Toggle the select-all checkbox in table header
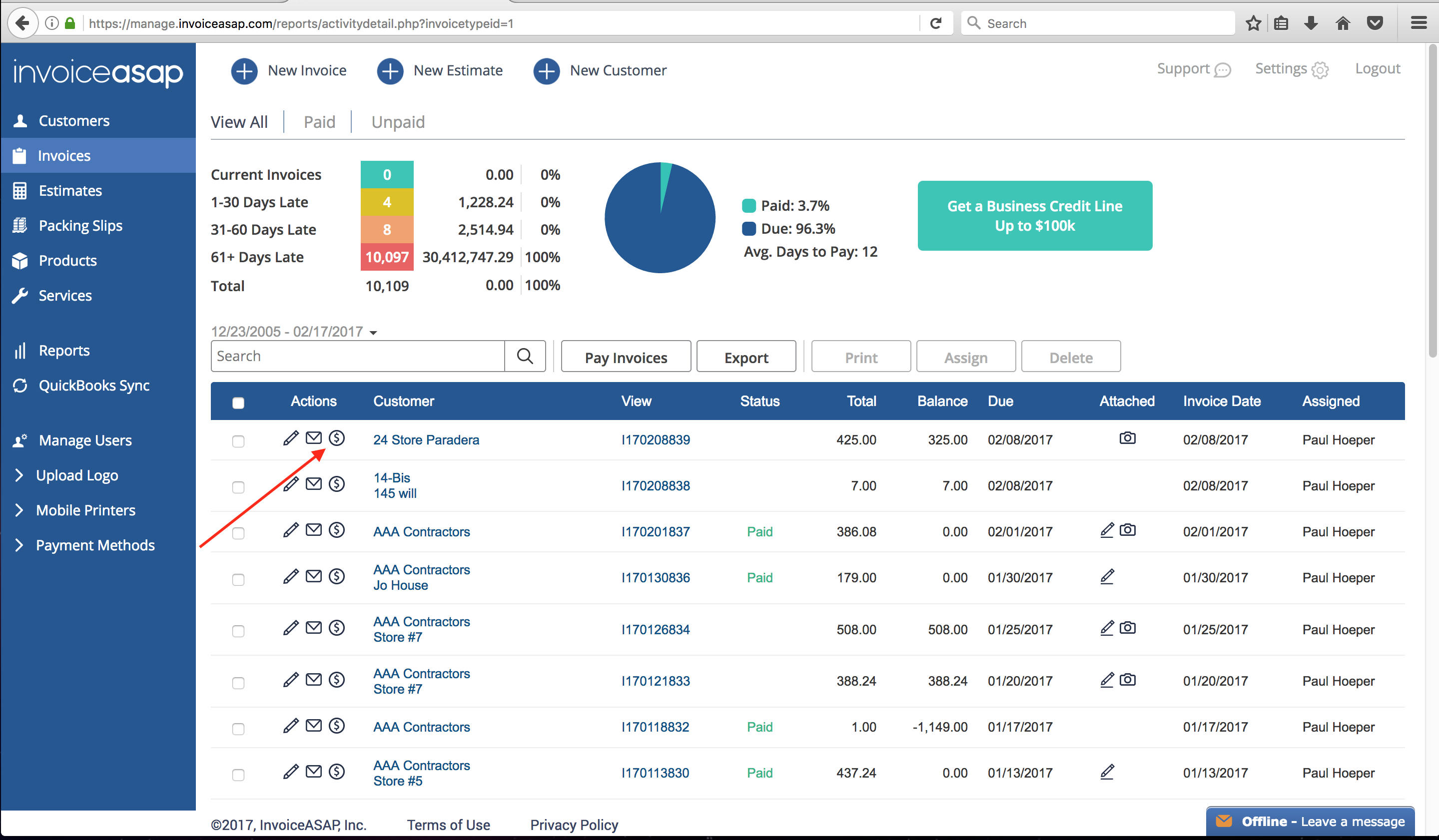1439x840 pixels. [x=238, y=403]
